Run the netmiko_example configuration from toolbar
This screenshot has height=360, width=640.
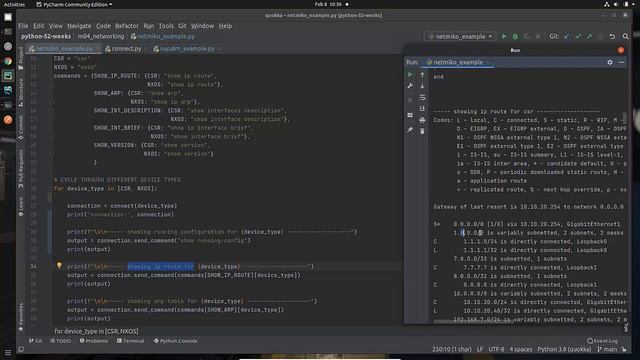pyautogui.click(x=504, y=36)
